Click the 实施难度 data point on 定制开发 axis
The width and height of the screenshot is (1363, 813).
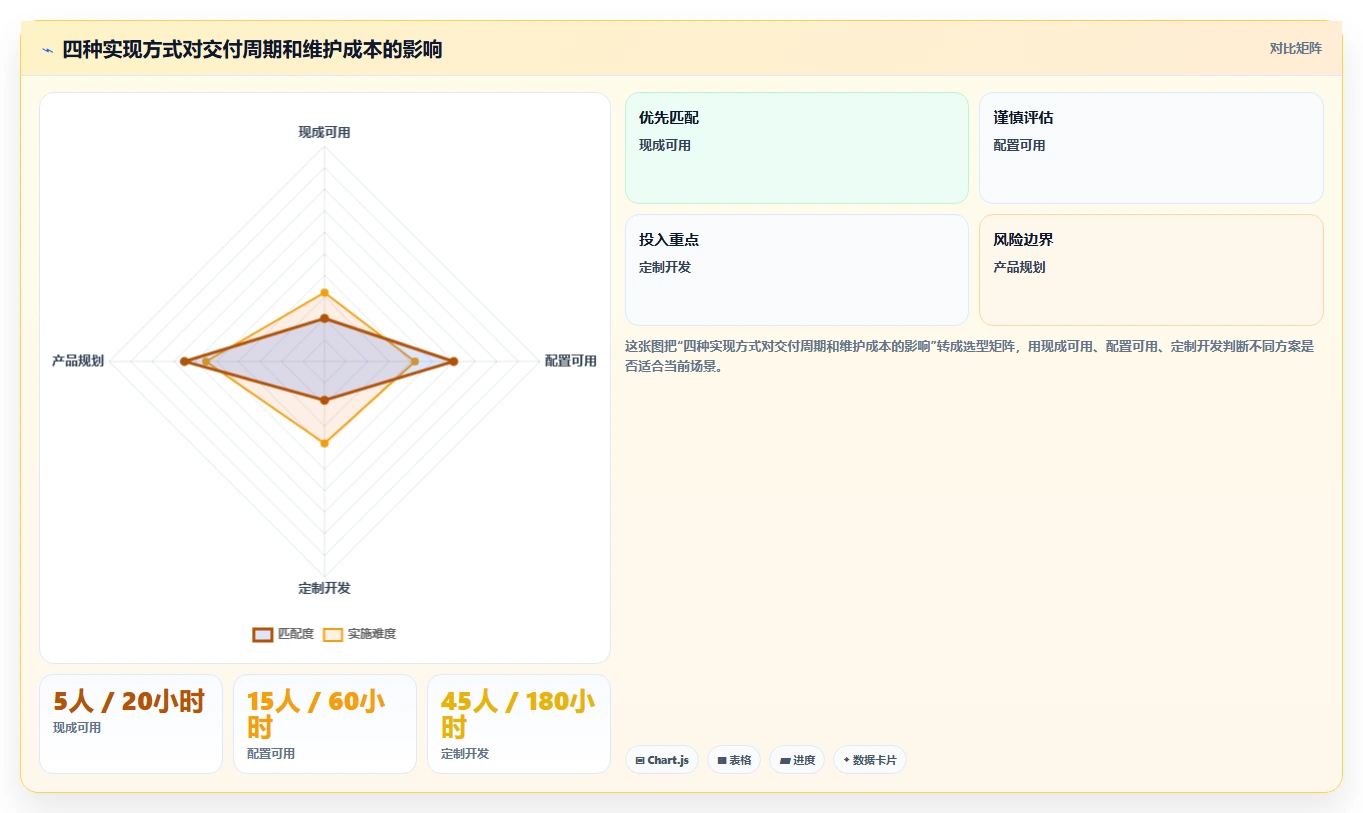(324, 443)
